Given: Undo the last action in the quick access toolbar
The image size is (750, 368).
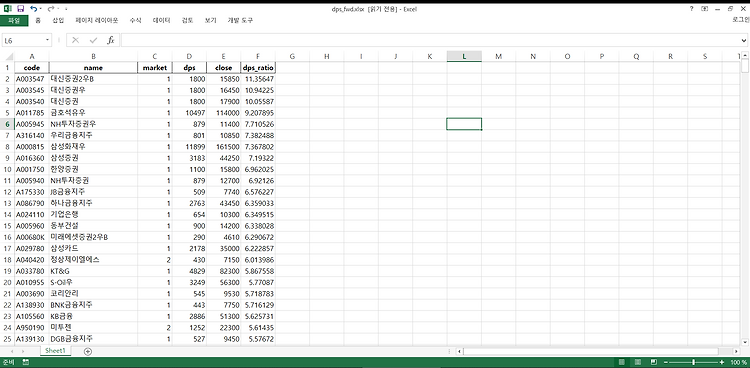Looking at the screenshot, I should [33, 9].
